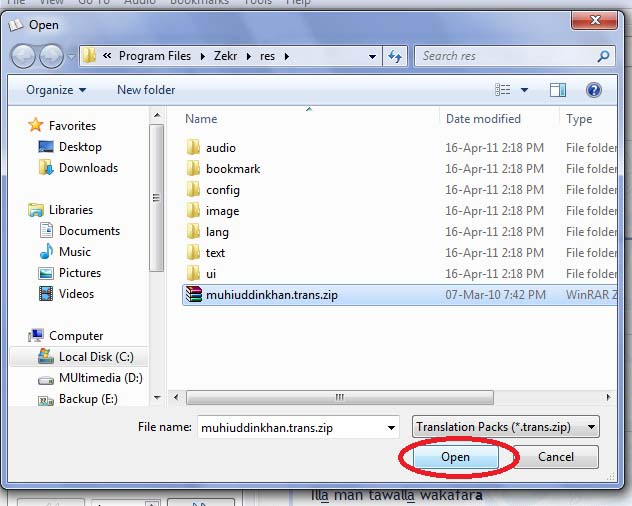Screen dimensions: 632x506
Task: Select the res breadcrumb segment
Action: coord(267,56)
